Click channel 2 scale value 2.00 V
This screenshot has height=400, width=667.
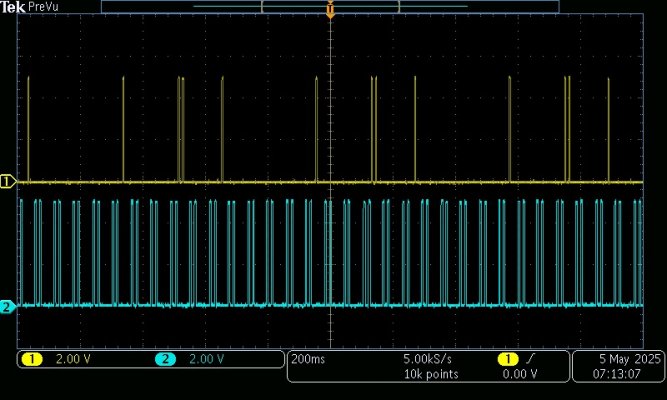click(x=206, y=360)
